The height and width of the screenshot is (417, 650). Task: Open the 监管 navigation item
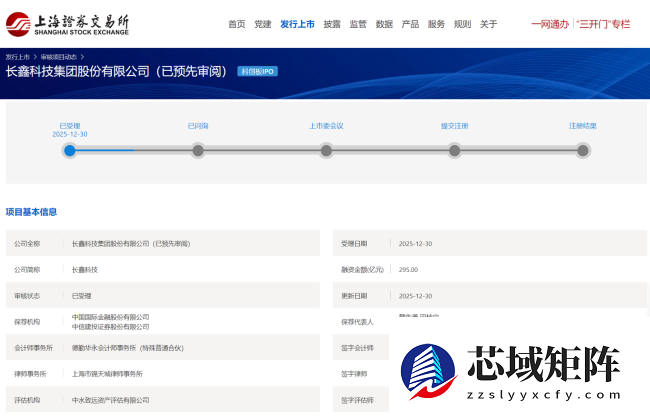click(358, 24)
